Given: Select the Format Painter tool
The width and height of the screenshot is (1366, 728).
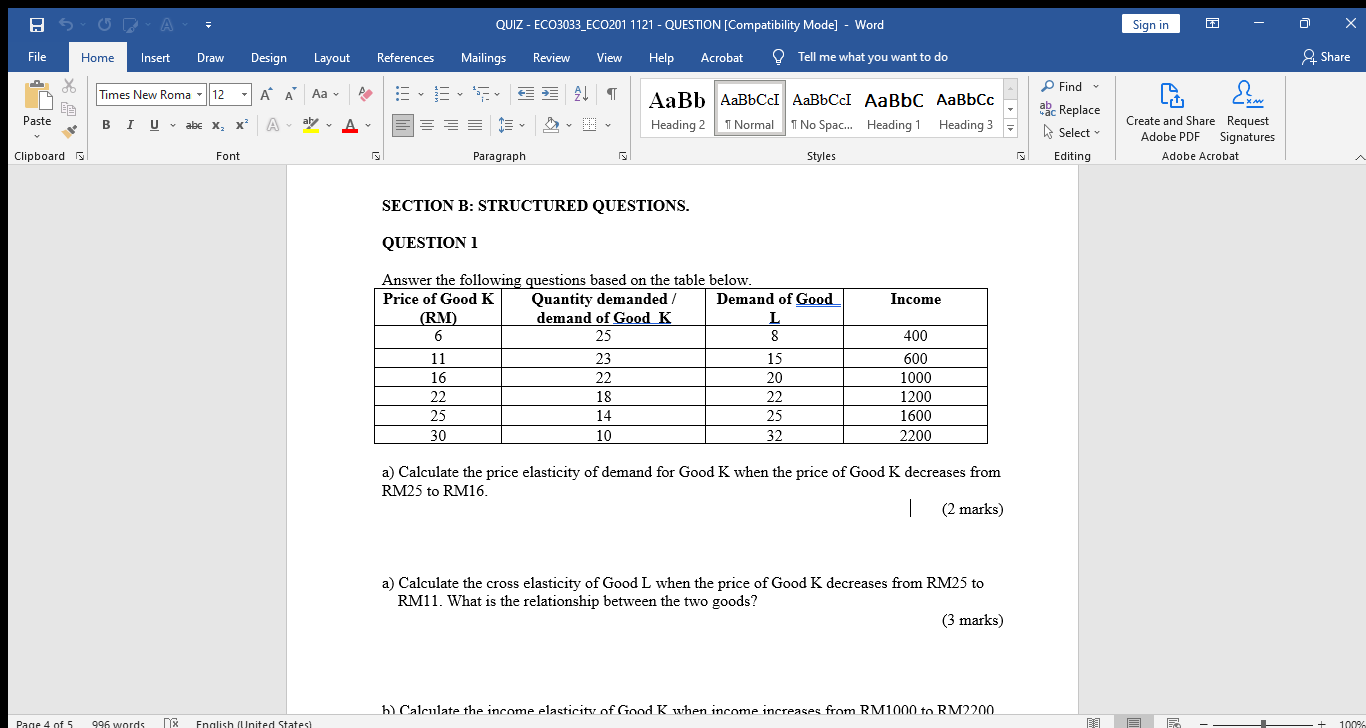Looking at the screenshot, I should [69, 130].
